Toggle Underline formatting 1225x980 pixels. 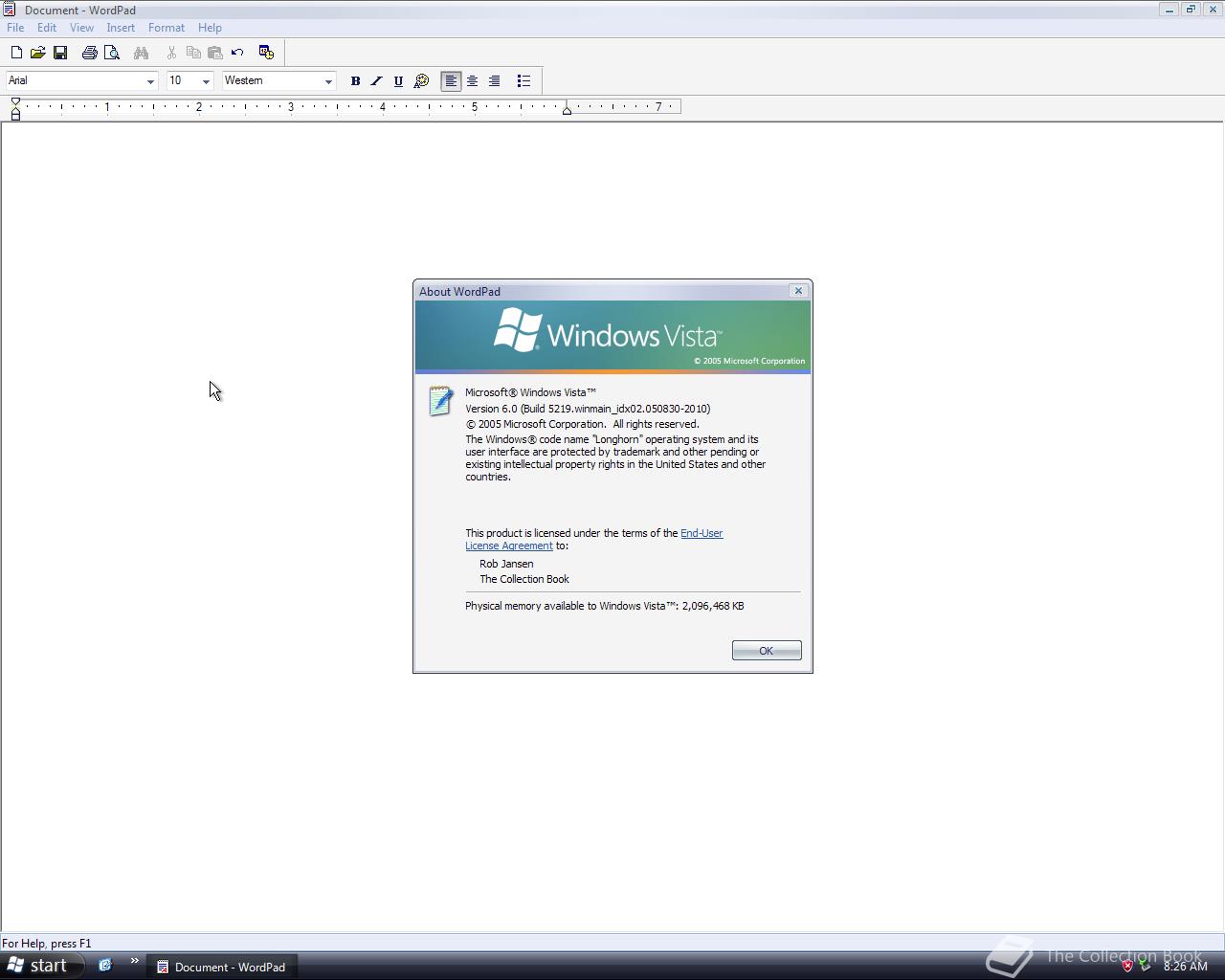click(398, 81)
